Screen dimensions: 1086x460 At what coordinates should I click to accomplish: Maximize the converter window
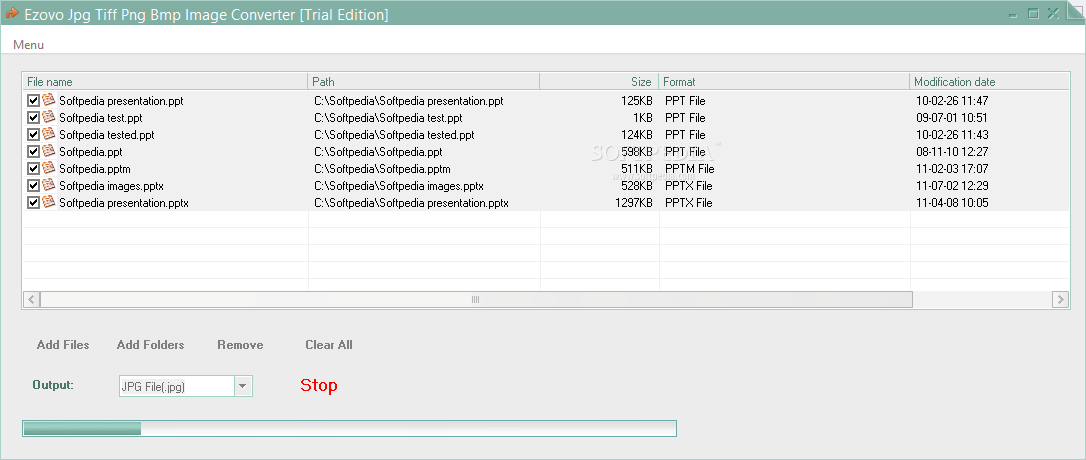point(1033,13)
